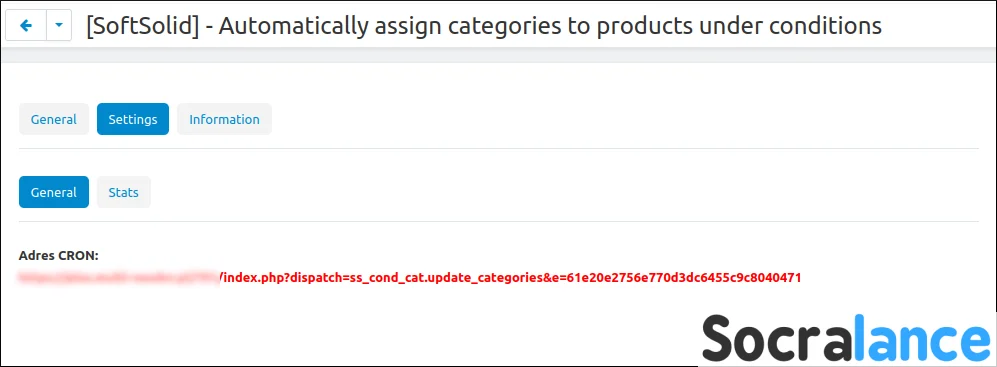Click the blue "lance" part of the logo
Viewport: 997px width, 367px height.
tap(918, 338)
